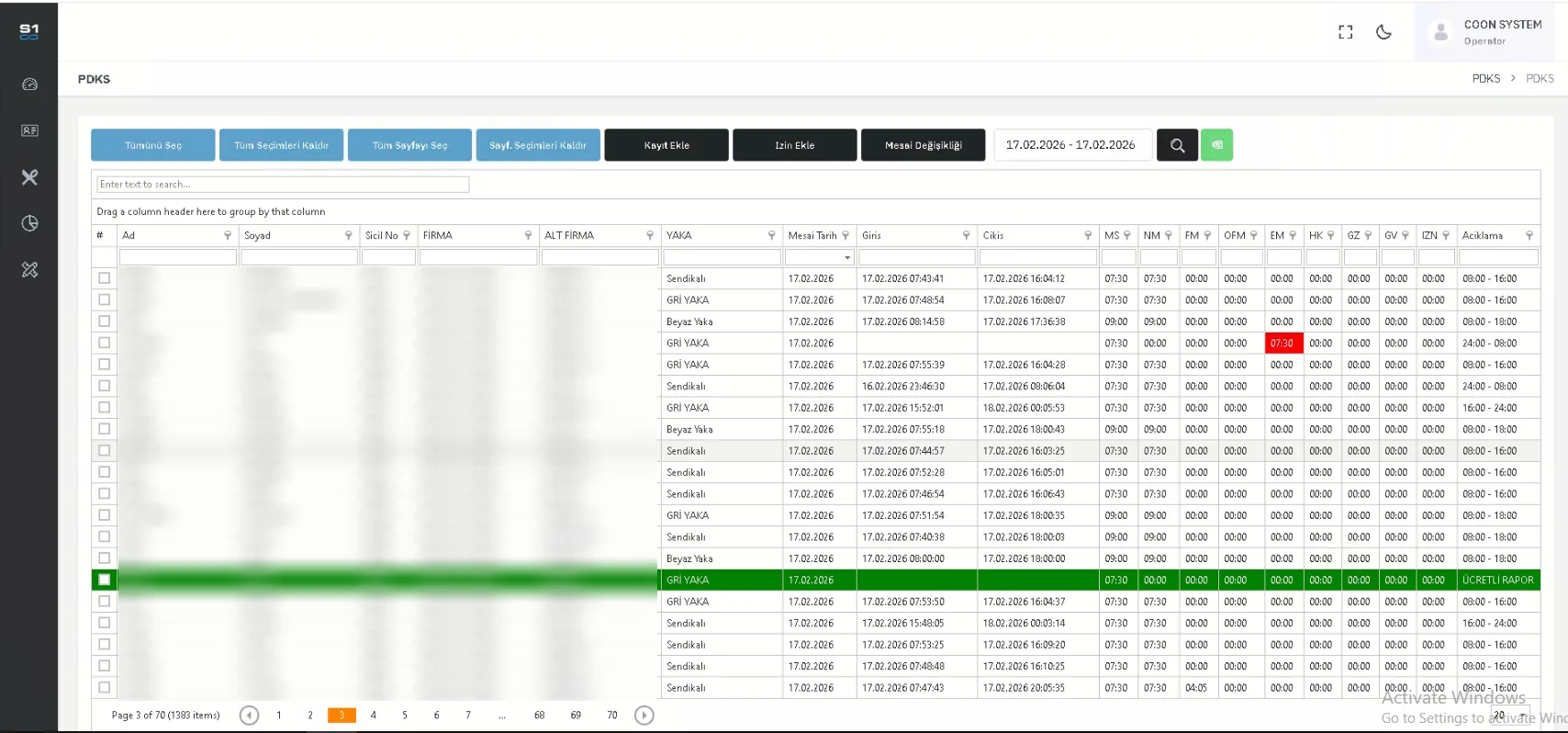Click the Kayıt Ekle button

tap(666, 145)
